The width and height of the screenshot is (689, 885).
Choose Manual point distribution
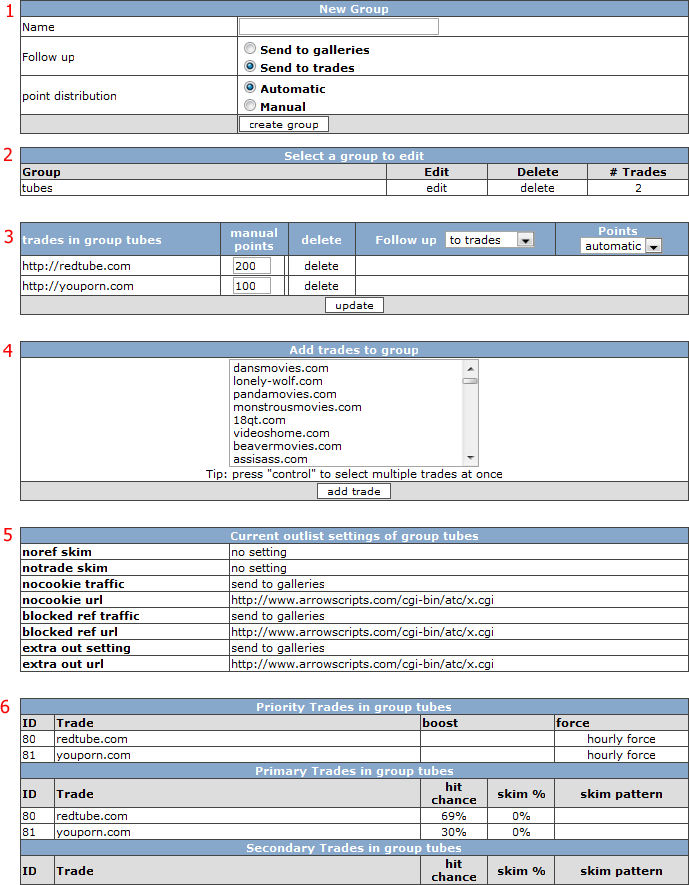pyautogui.click(x=250, y=106)
